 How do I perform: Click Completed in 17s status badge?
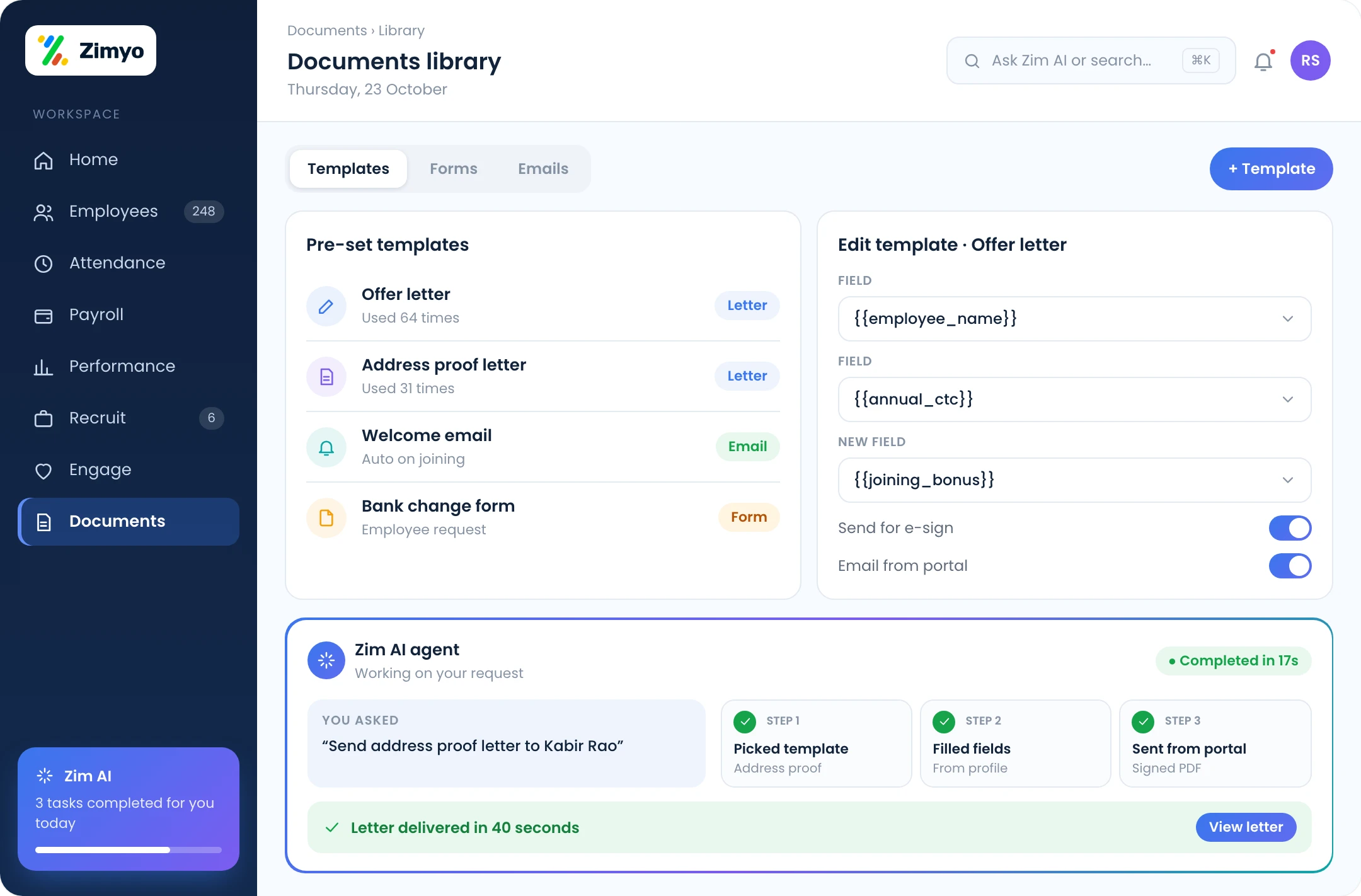(1234, 661)
